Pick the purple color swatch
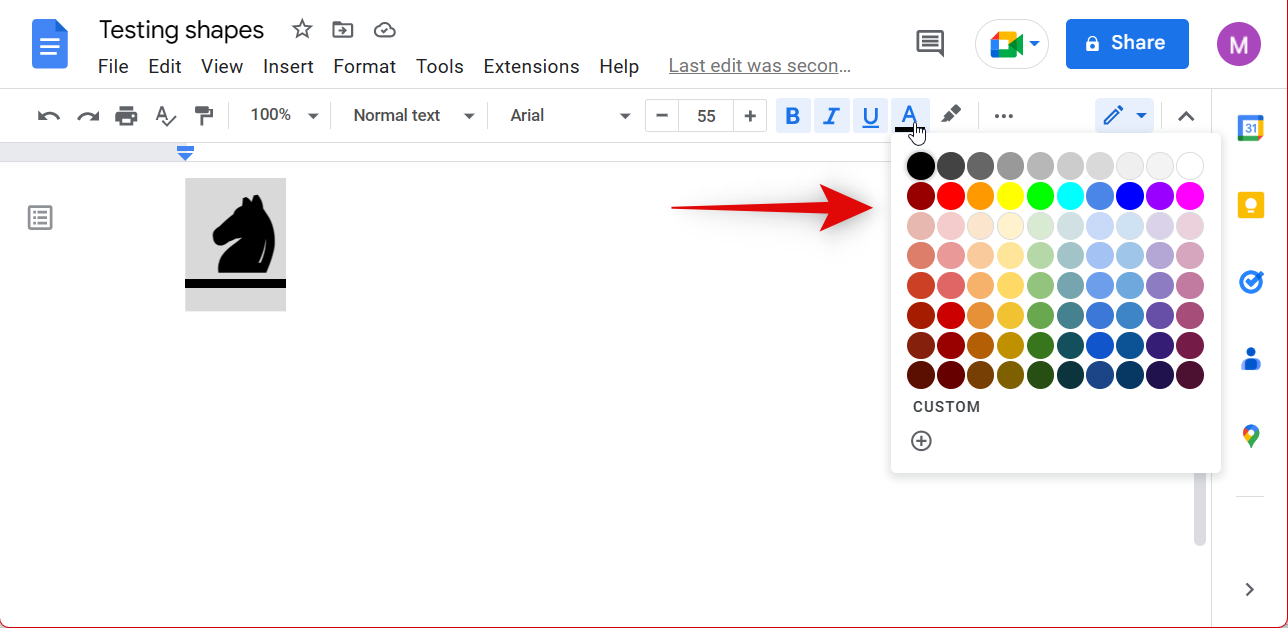This screenshot has width=1288, height=628. point(1160,196)
